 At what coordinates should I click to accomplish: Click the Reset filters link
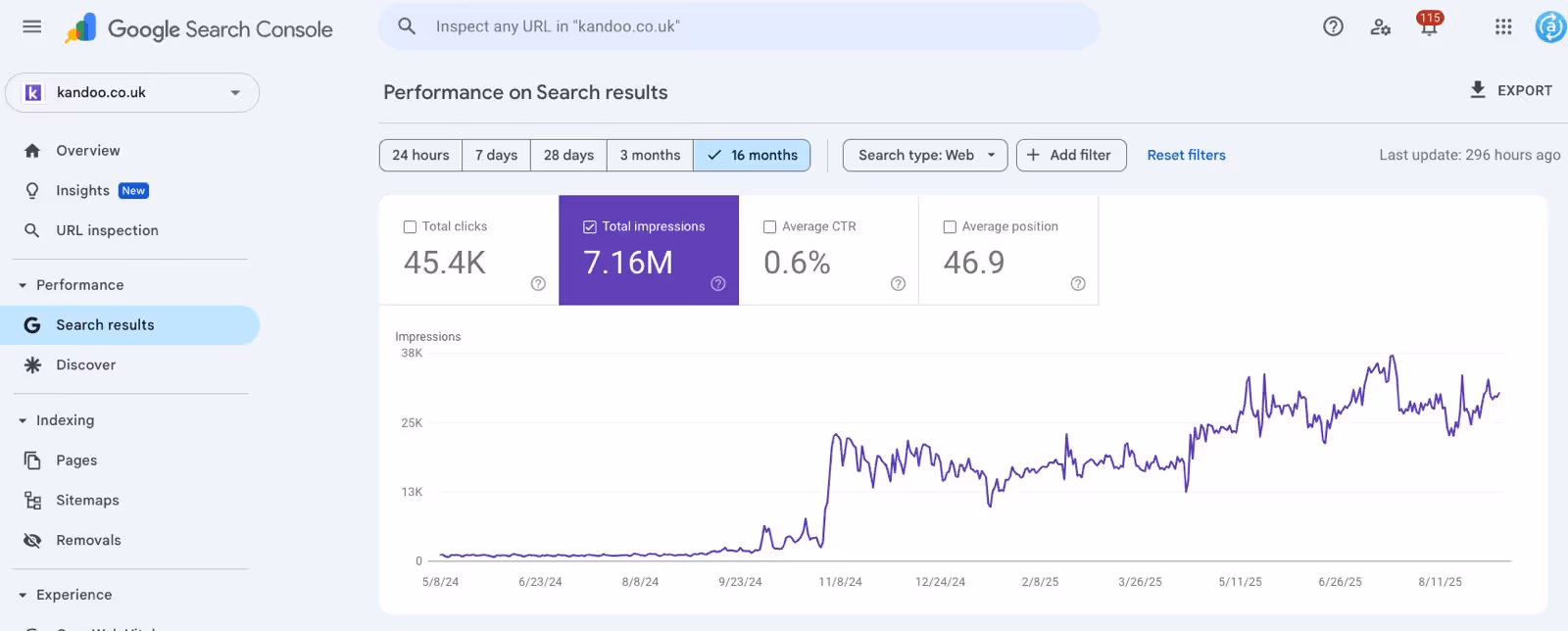[x=1186, y=155]
